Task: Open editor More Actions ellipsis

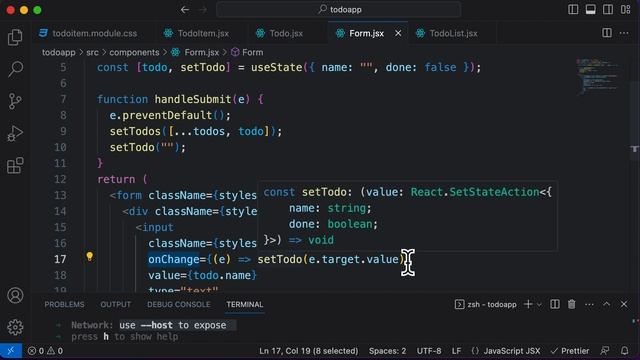Action: click(x=624, y=33)
